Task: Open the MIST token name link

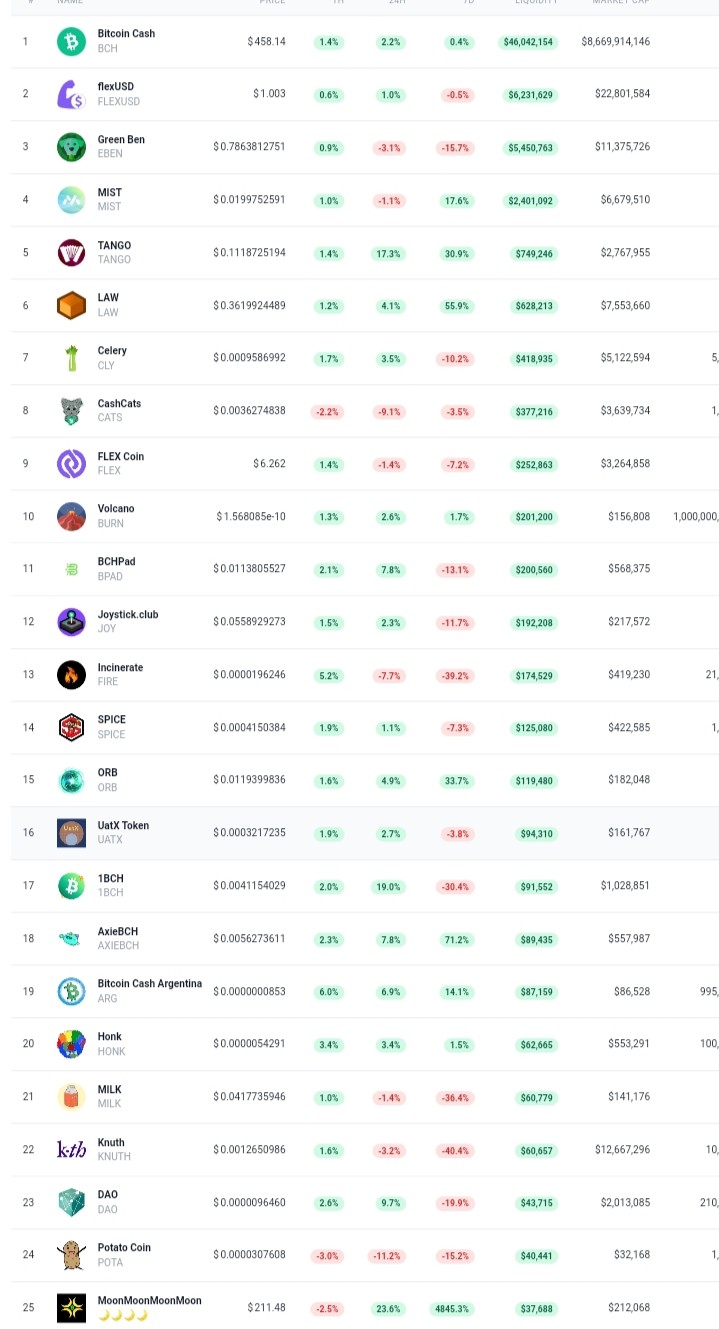Action: pyautogui.click(x=110, y=192)
